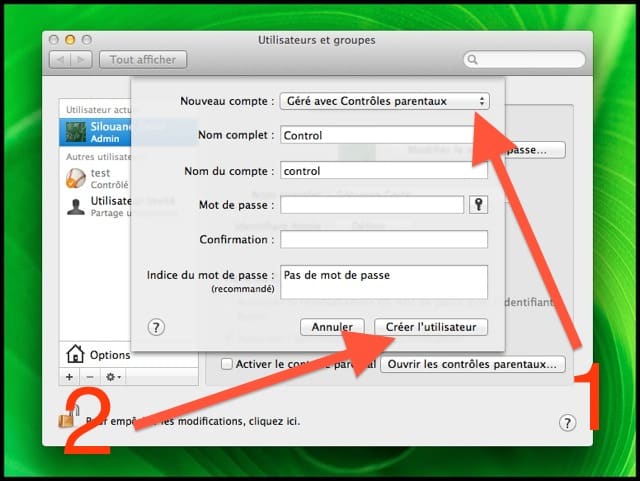
Task: Open the gear action menu
Action: click(113, 377)
